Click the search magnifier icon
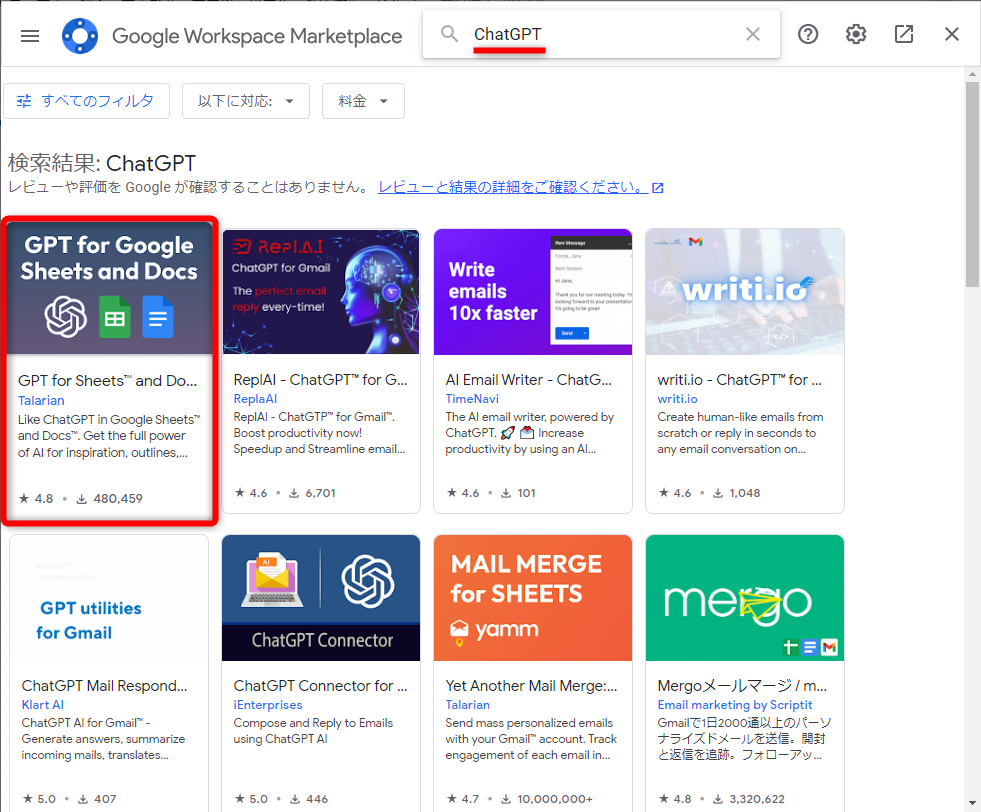This screenshot has width=981, height=812. (x=447, y=33)
